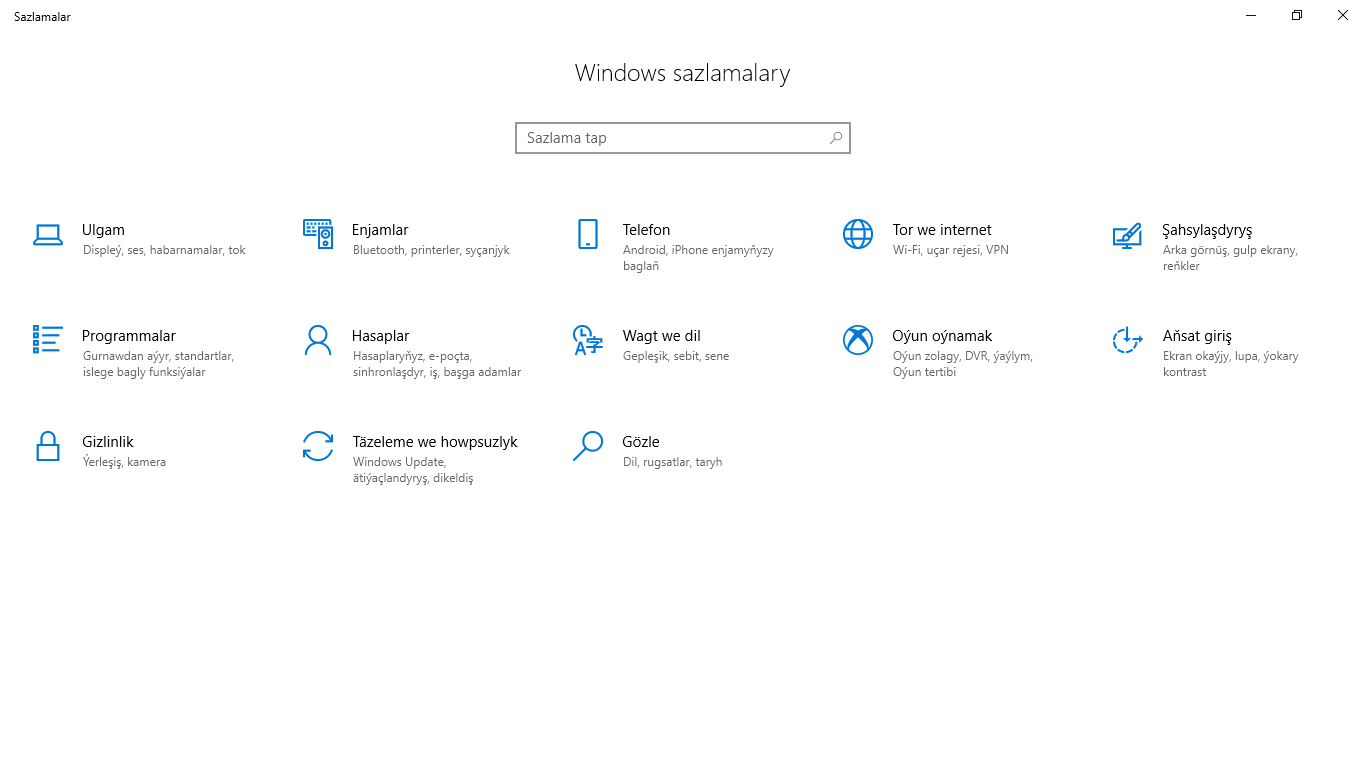Go to Tor we internet title

942,230
